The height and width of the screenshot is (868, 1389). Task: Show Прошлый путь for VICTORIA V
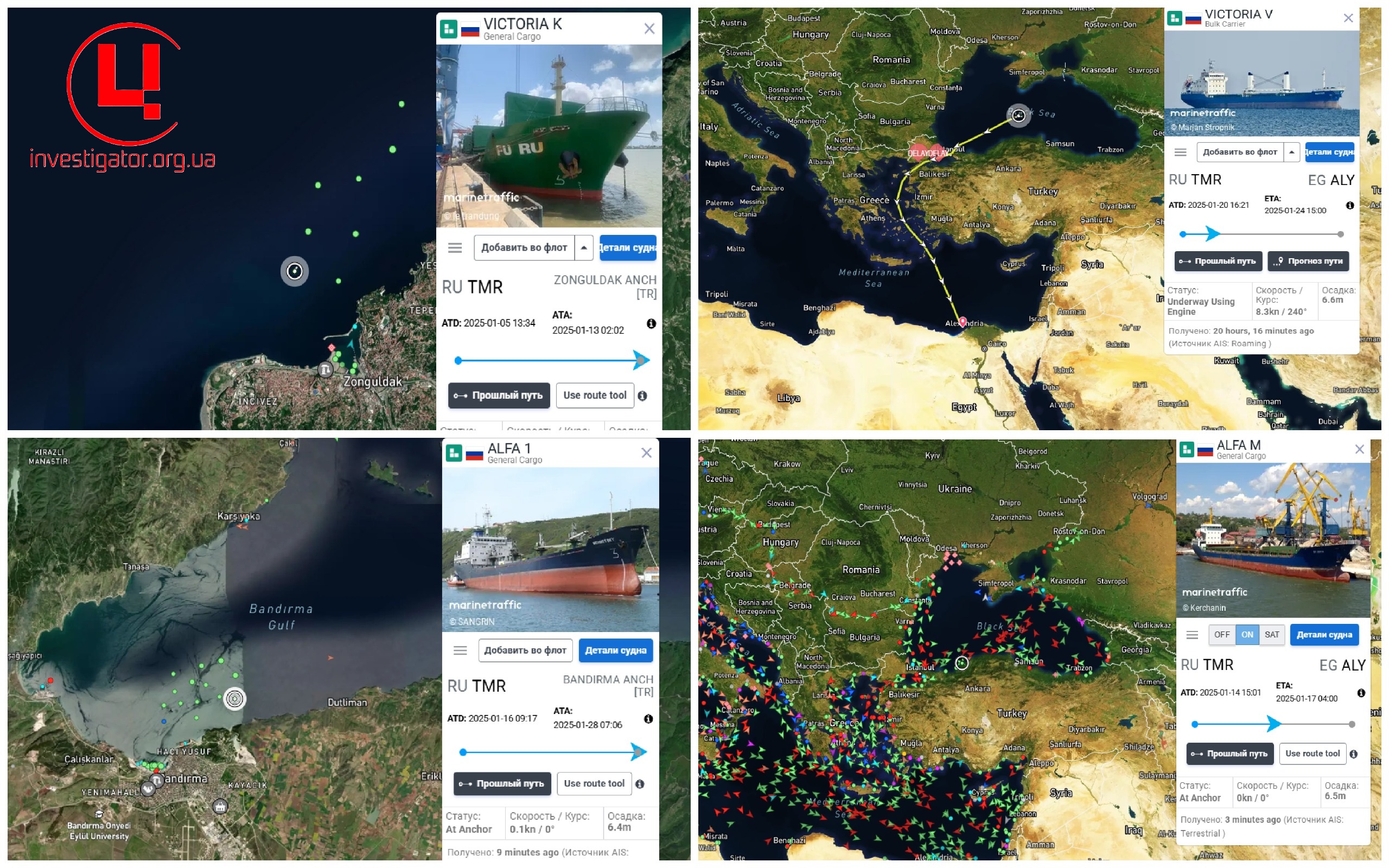click(x=1218, y=261)
